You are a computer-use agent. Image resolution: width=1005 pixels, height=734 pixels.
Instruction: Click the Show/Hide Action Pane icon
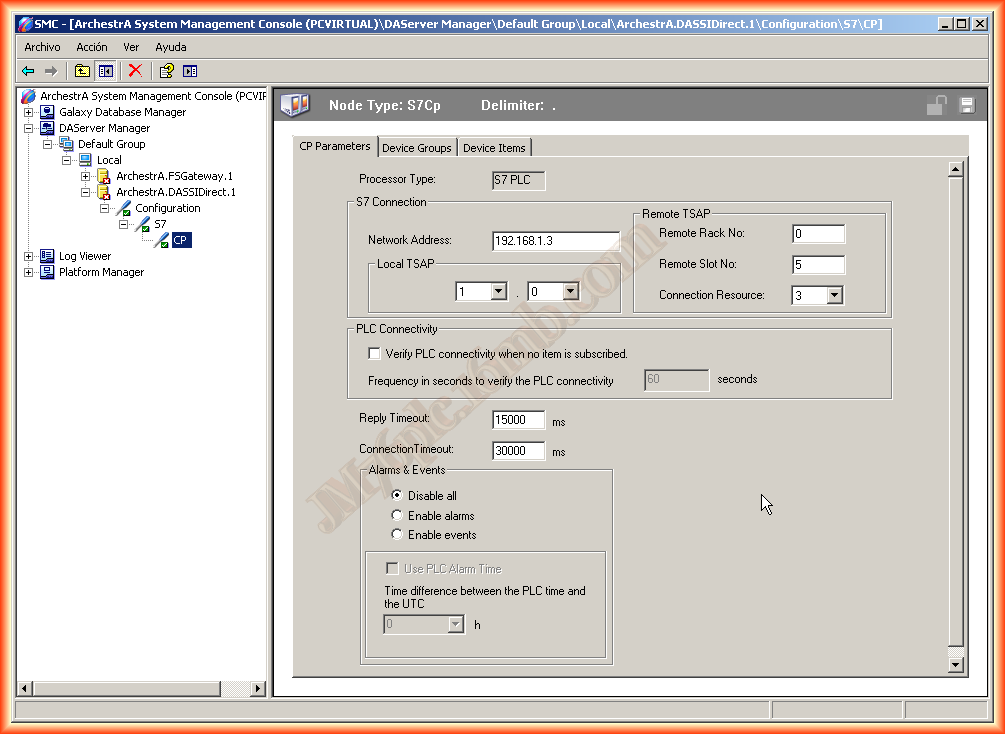[190, 71]
